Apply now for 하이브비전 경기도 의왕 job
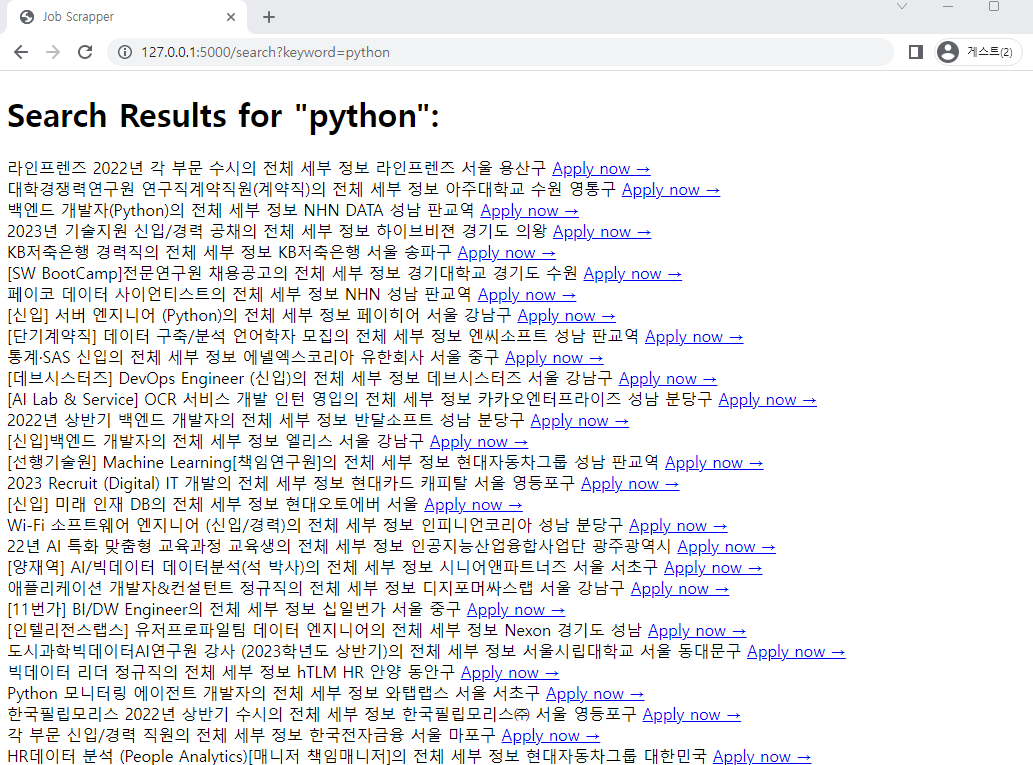This screenshot has width=1033, height=765. [602, 232]
